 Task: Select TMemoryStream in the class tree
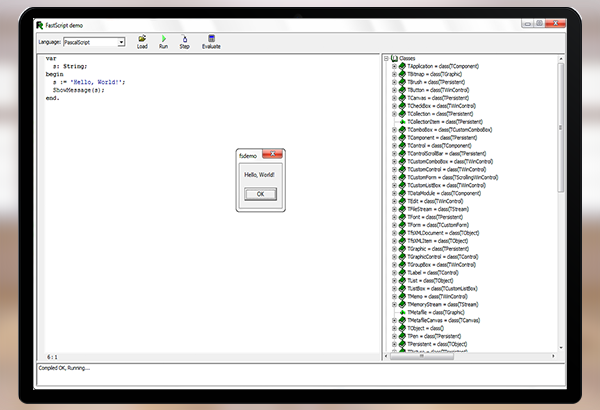(x=445, y=304)
